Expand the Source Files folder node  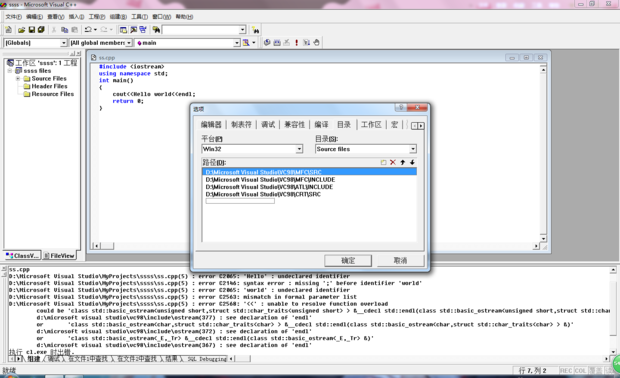point(18,78)
